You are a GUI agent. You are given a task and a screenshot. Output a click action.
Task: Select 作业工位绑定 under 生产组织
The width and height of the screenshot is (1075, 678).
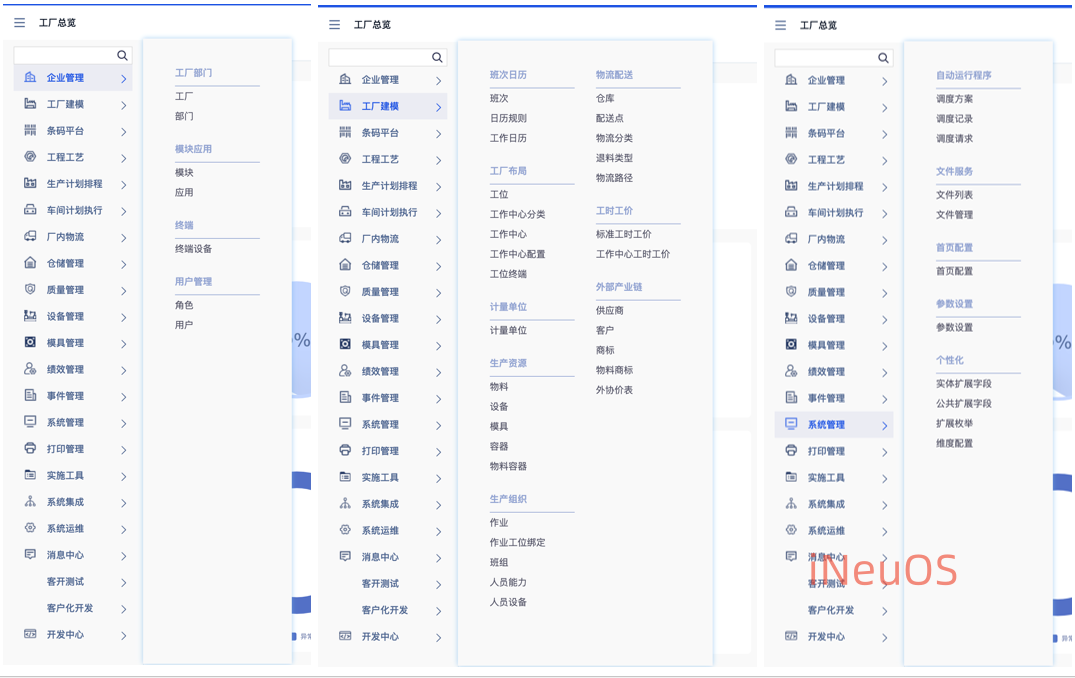pos(517,543)
